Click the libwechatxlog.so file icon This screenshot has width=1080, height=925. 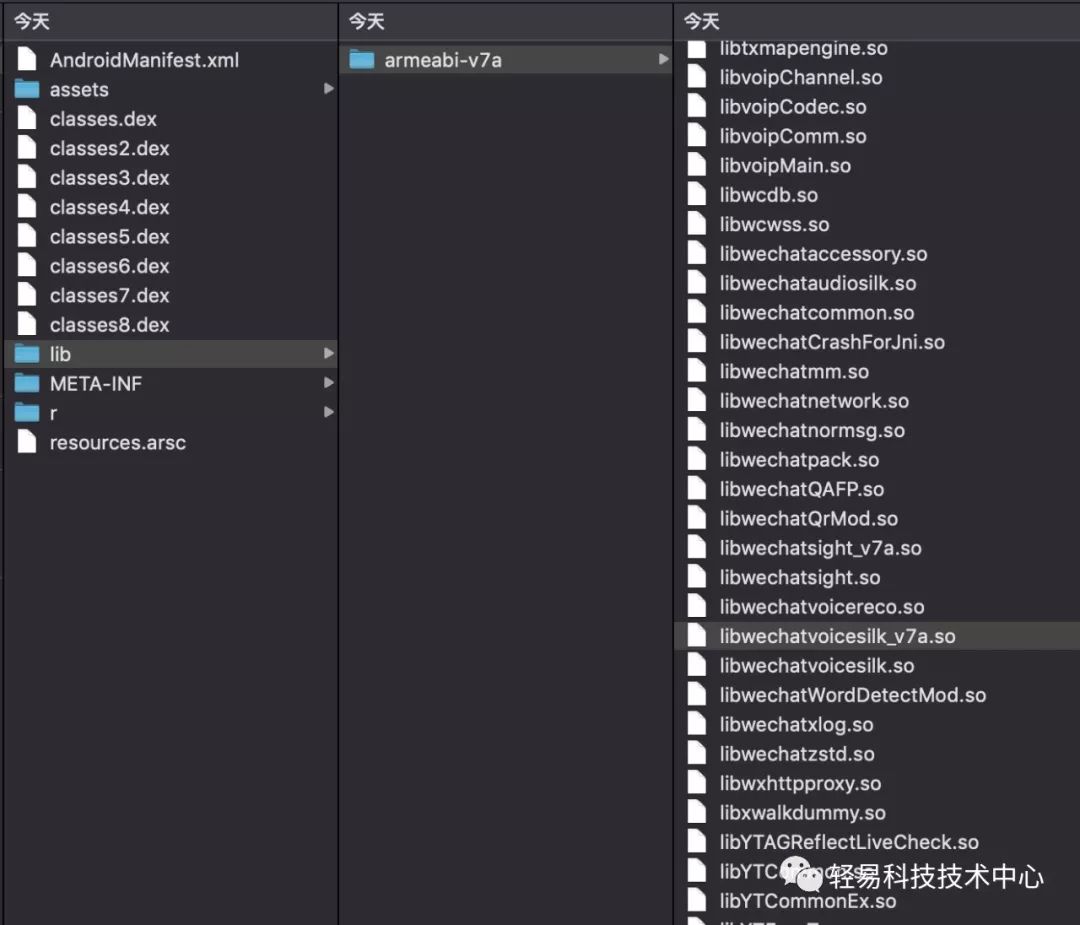(697, 724)
